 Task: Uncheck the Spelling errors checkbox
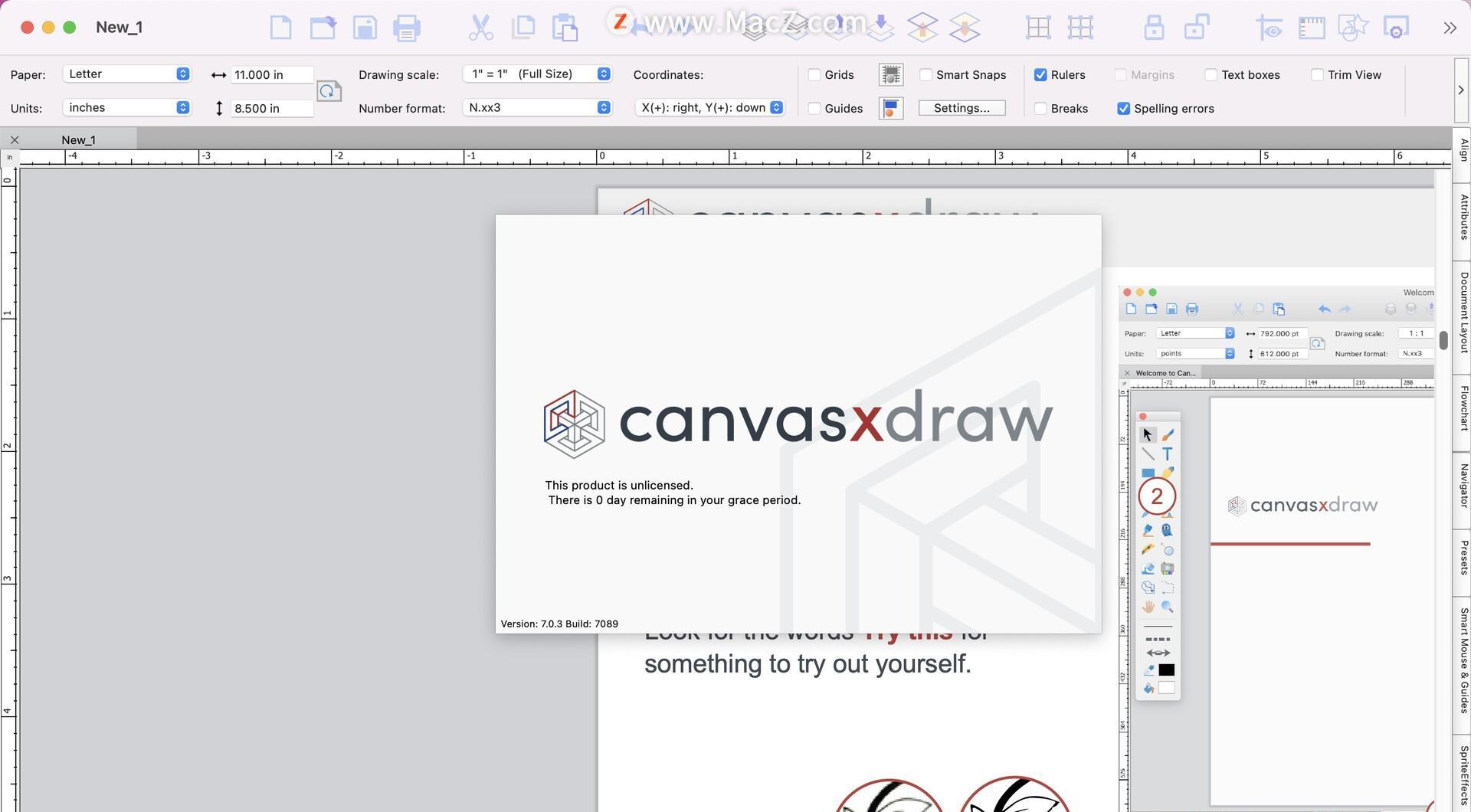[x=1123, y=108]
